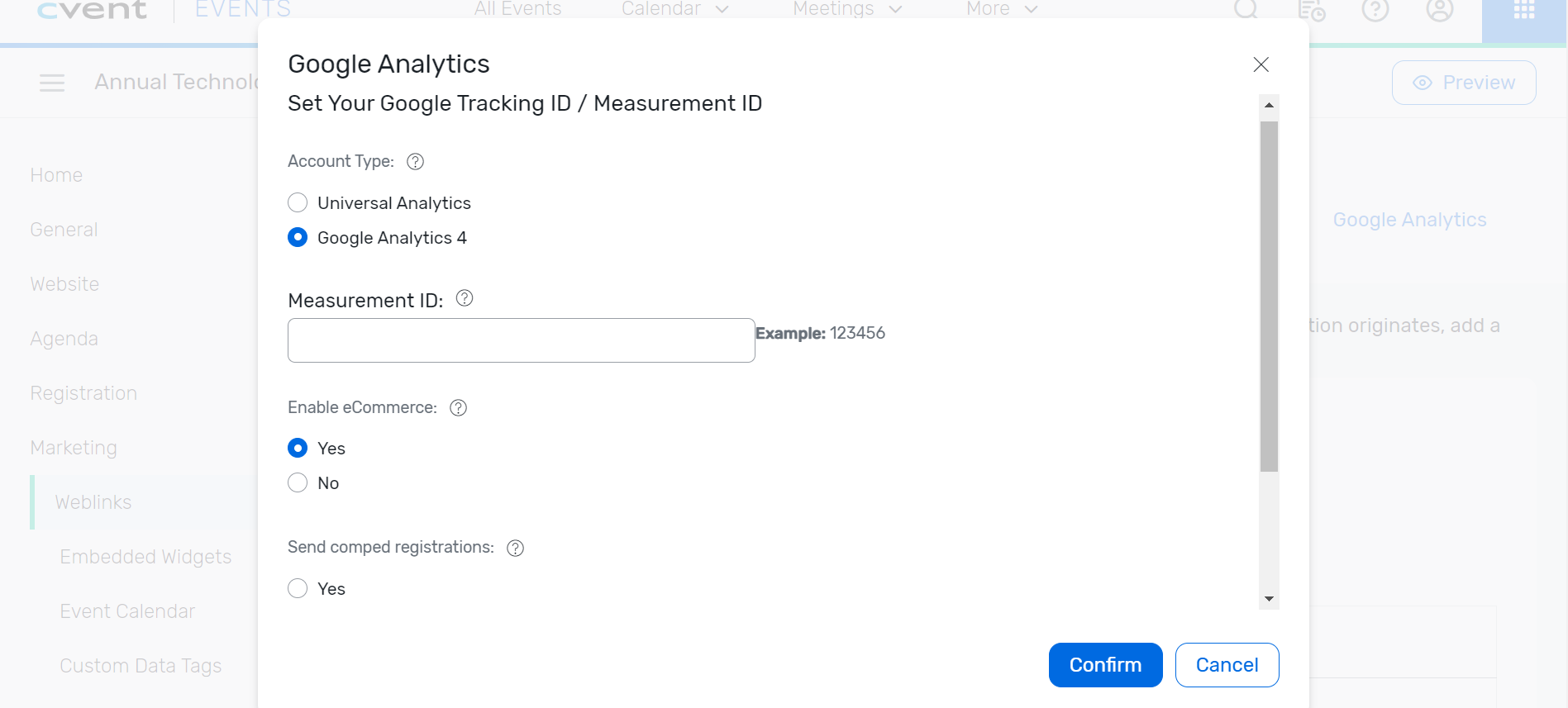The height and width of the screenshot is (708, 1568).
Task: Click the Measurement ID help icon
Action: (x=465, y=298)
